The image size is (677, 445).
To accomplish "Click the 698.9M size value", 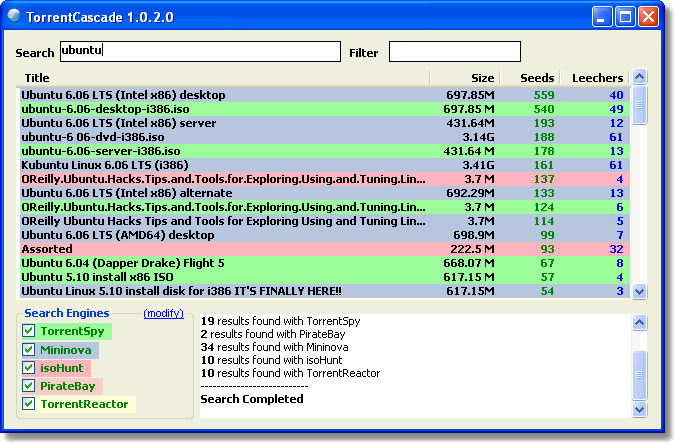I will tap(474, 235).
